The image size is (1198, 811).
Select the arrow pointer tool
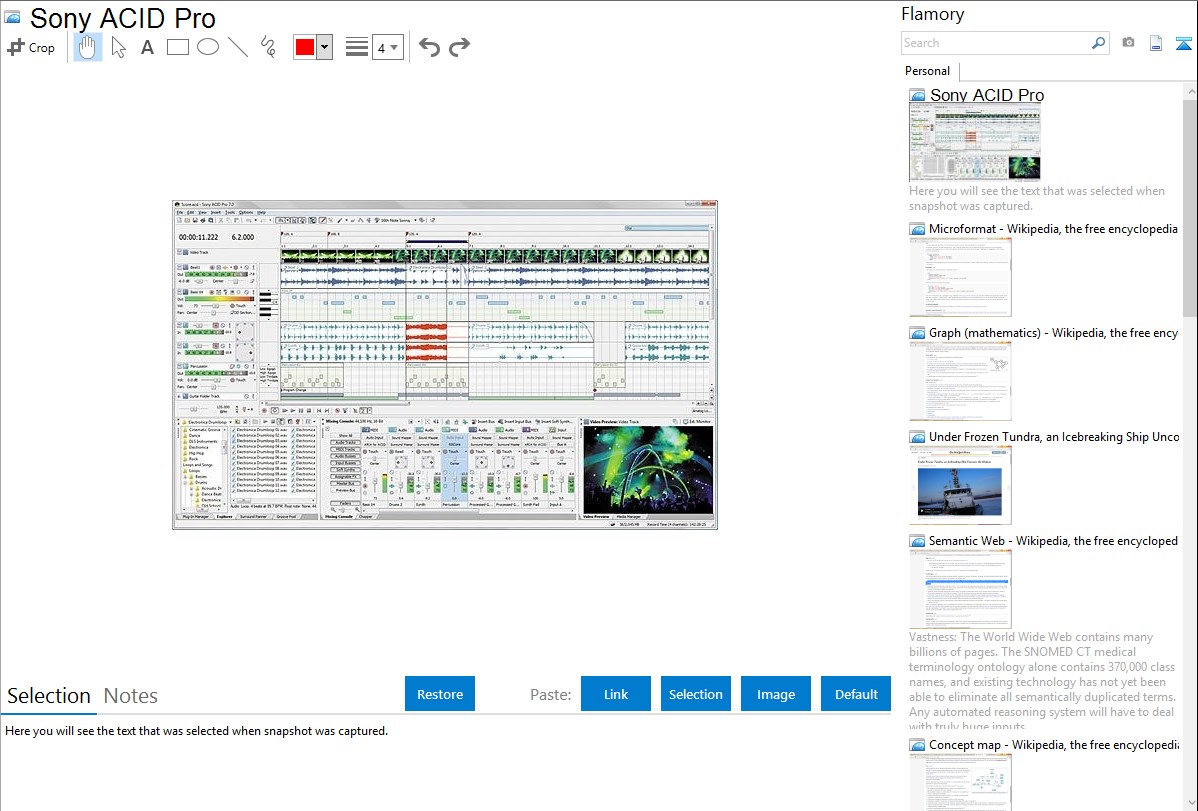pos(119,47)
